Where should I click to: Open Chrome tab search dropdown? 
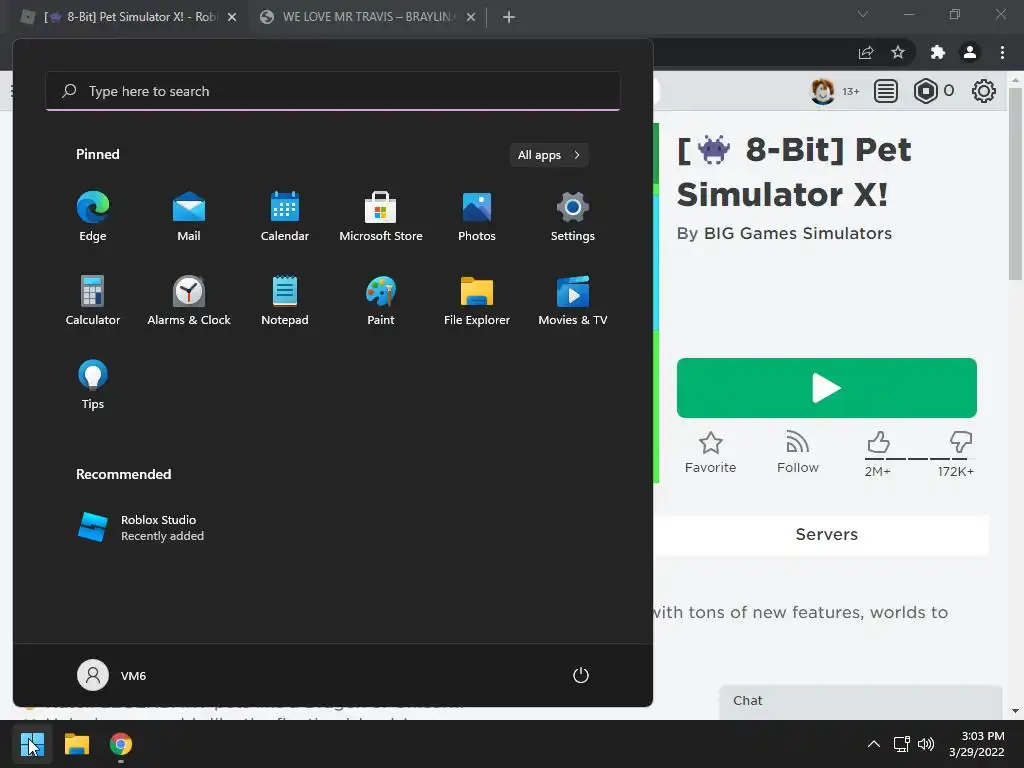[x=863, y=14]
